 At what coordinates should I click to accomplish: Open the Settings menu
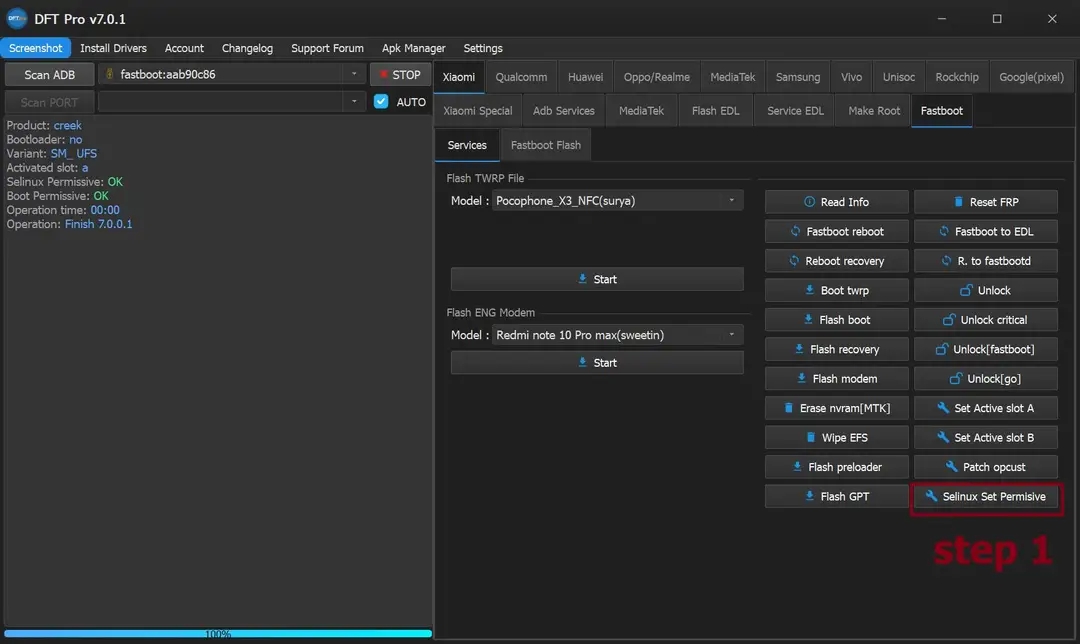(x=483, y=48)
